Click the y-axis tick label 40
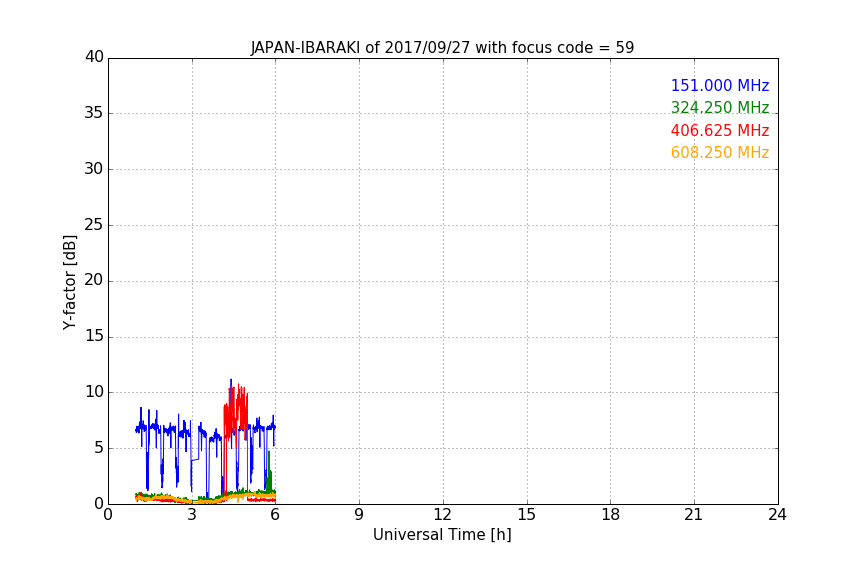This screenshot has width=864, height=576. tap(94, 57)
